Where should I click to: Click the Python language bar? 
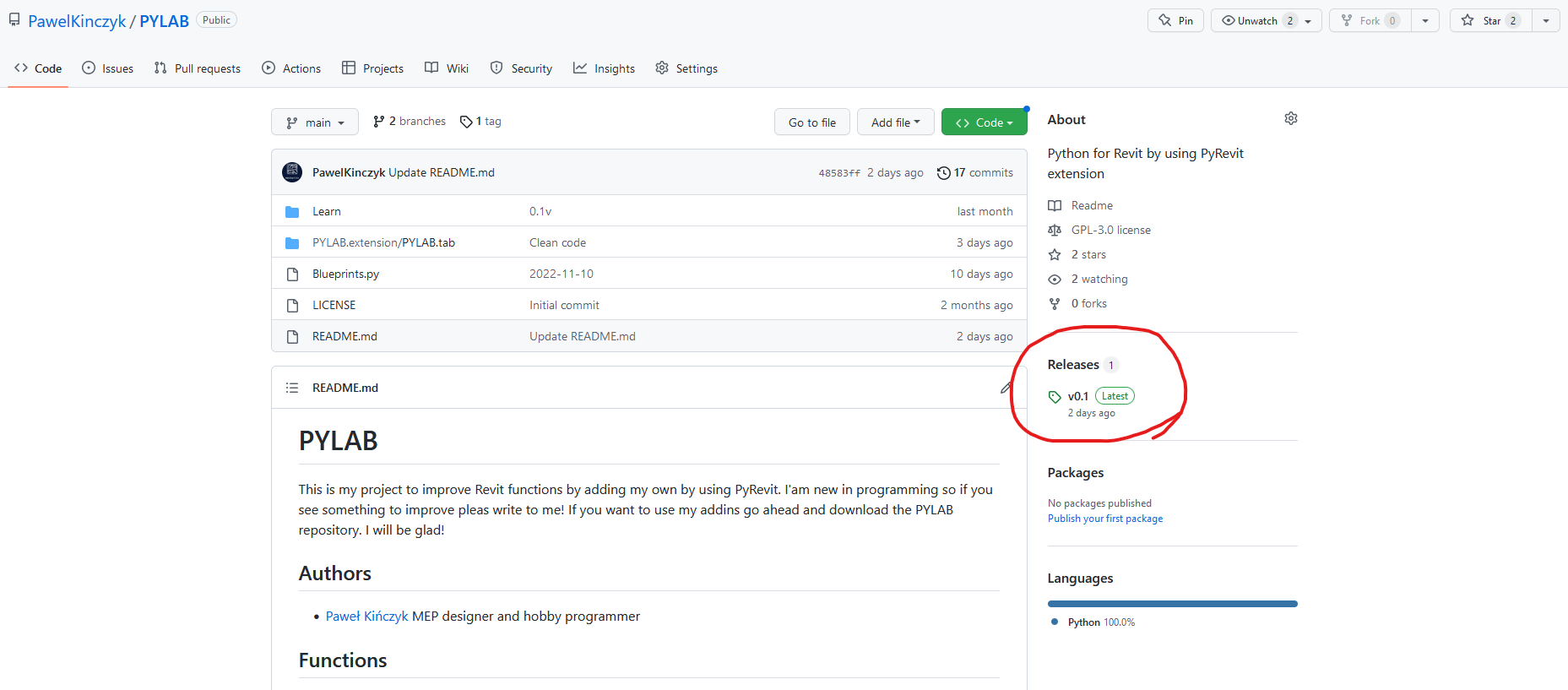pos(1172,604)
